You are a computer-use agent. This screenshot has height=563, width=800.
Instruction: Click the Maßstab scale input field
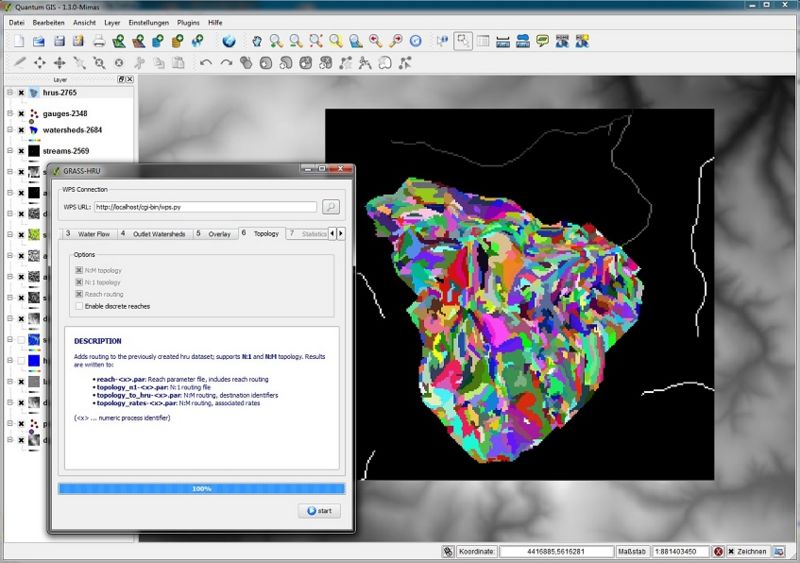click(x=681, y=552)
